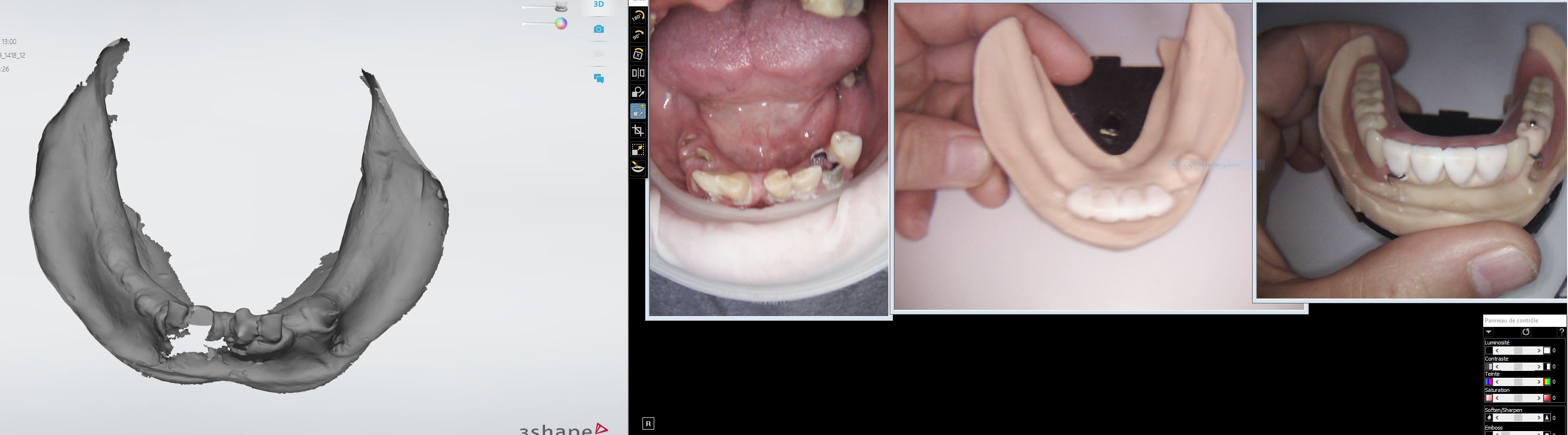
Task: Open help question mark in control panel
Action: pos(1561,332)
